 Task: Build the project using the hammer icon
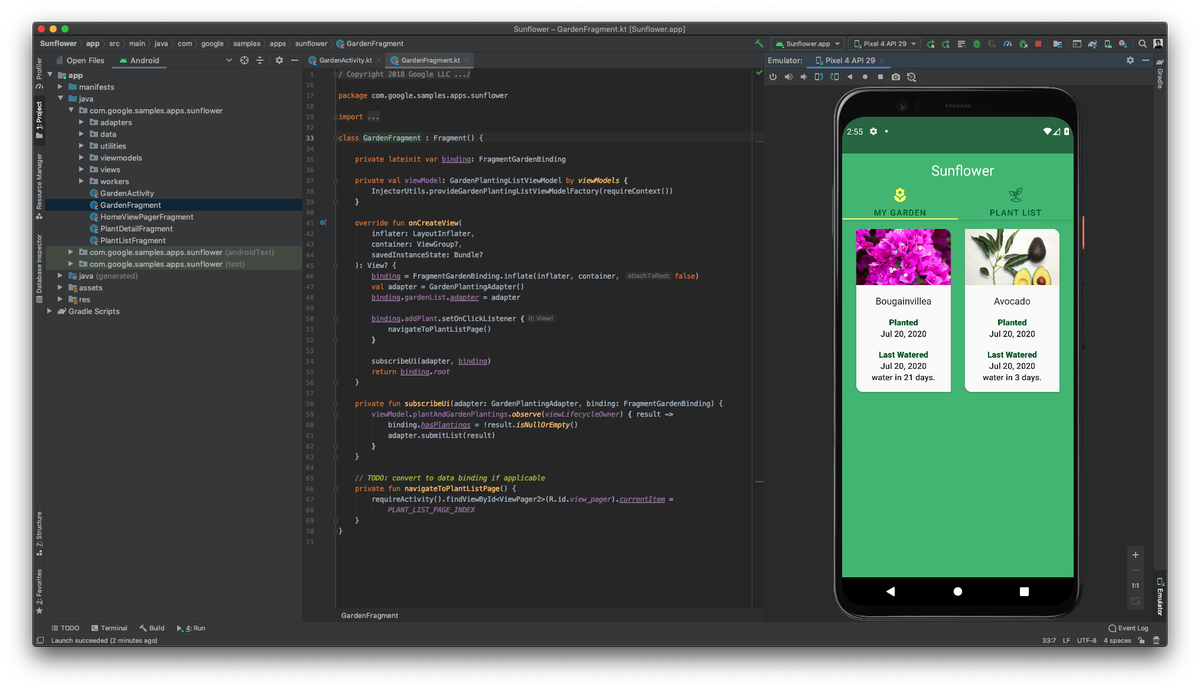point(757,44)
